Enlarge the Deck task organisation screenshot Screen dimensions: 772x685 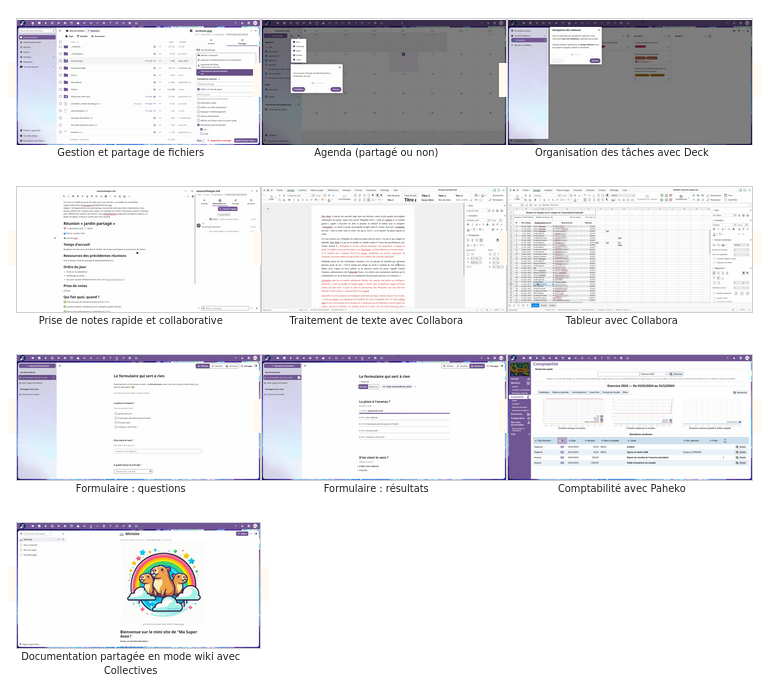pos(629,82)
